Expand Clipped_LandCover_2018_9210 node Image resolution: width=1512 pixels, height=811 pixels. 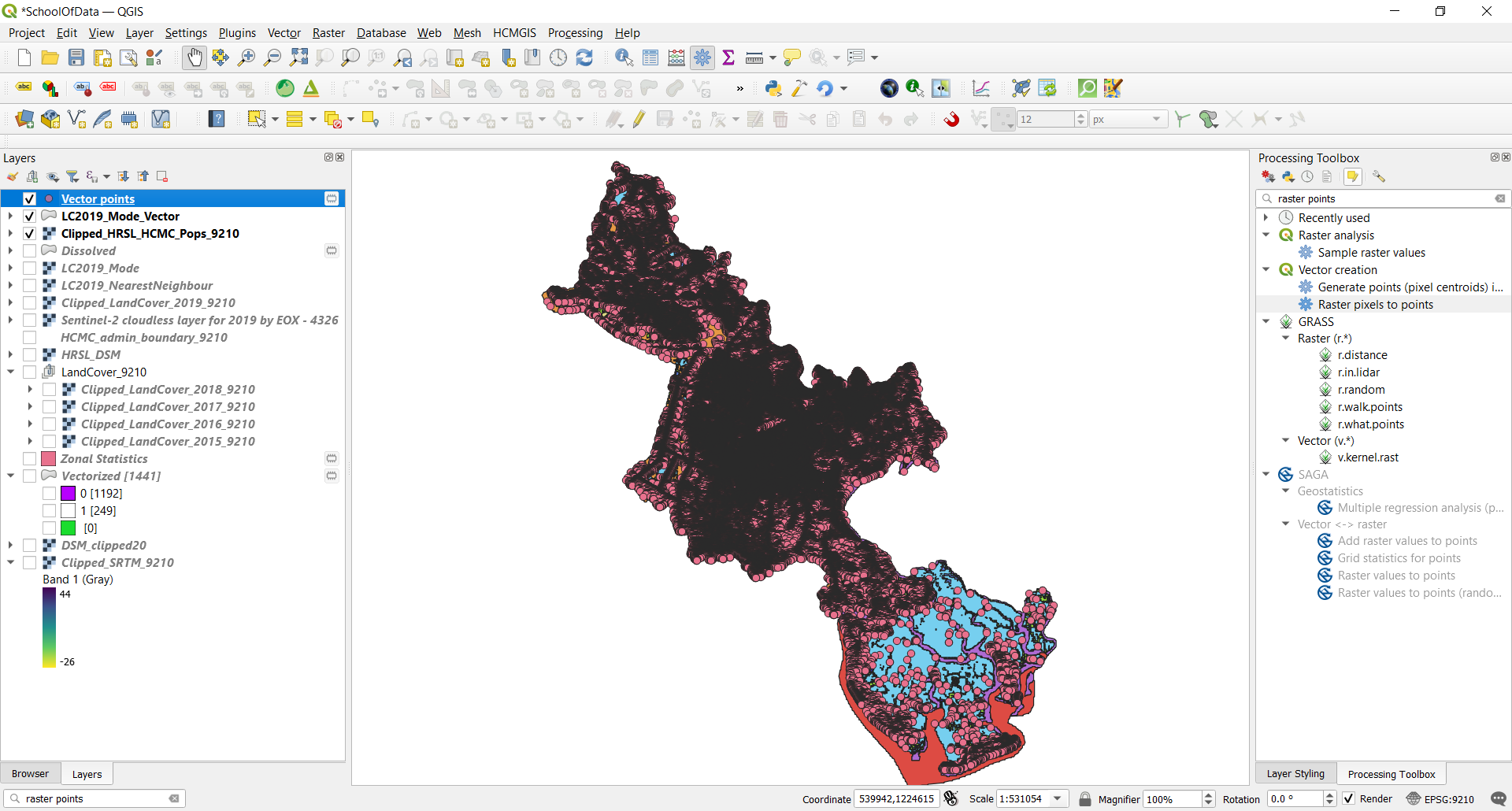pos(30,390)
